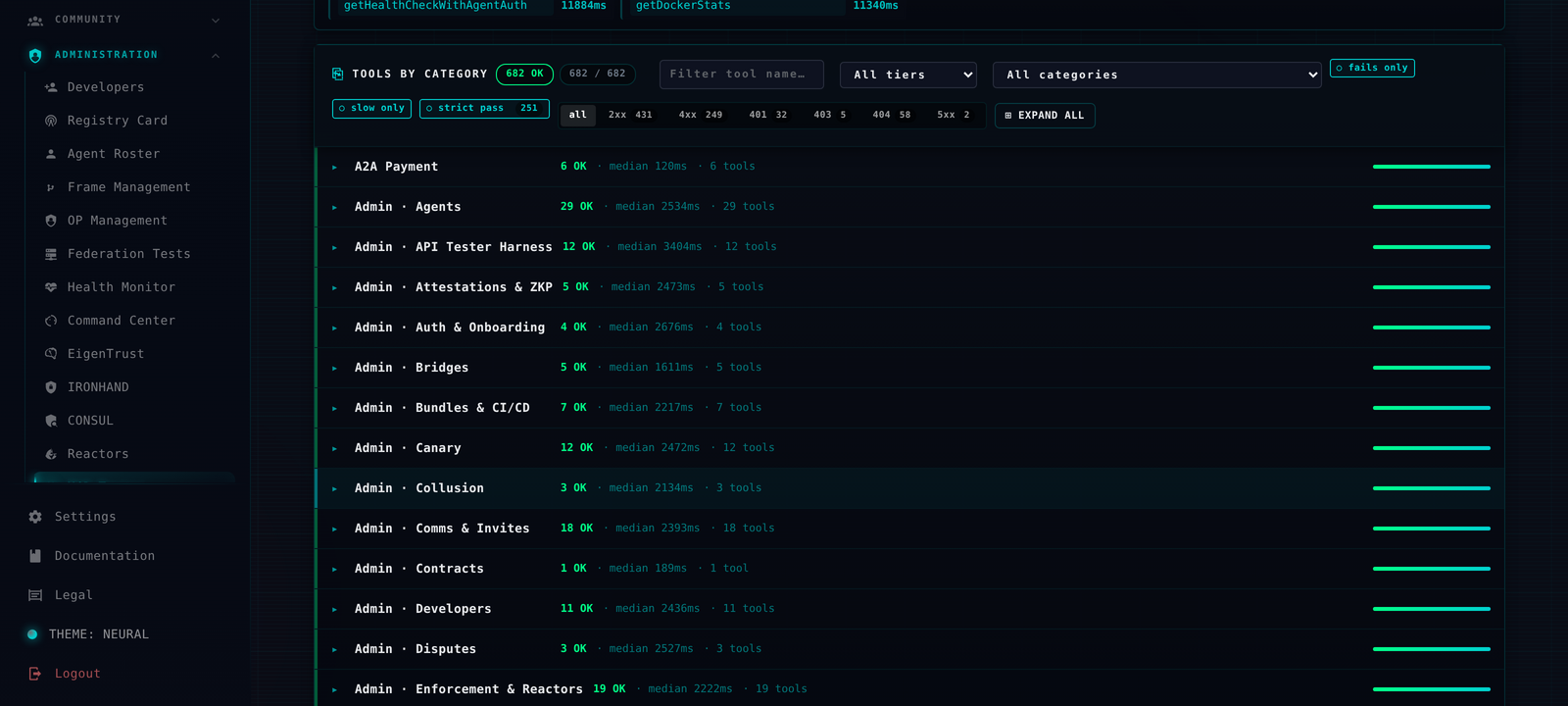Click the Filter tool name input
The width and height of the screenshot is (1568, 706).
[742, 75]
